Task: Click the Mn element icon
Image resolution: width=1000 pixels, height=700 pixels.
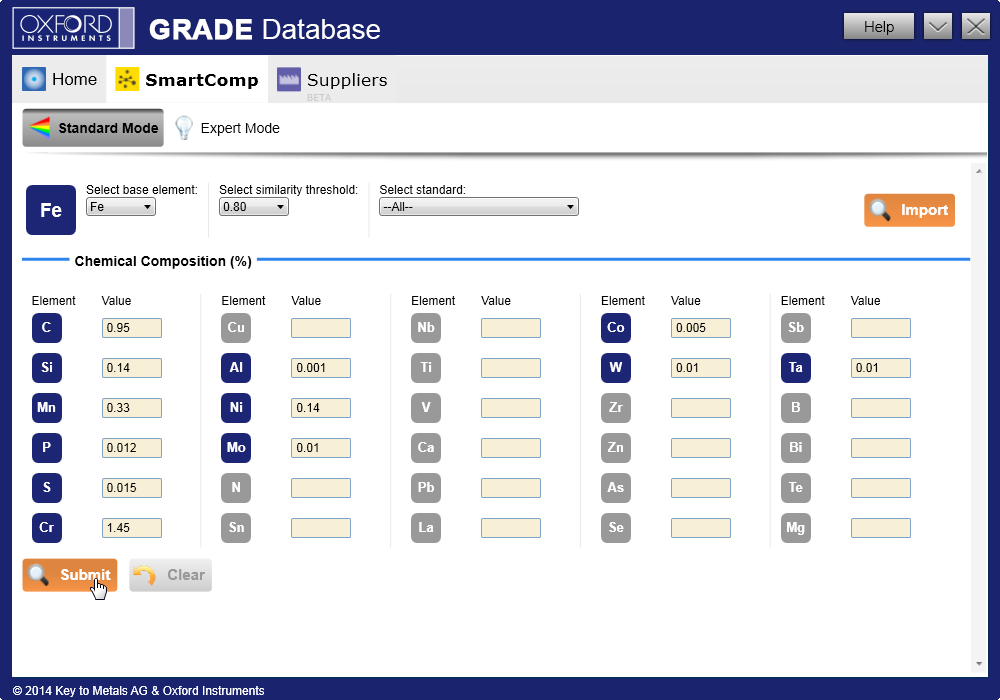Action: pyautogui.click(x=47, y=408)
